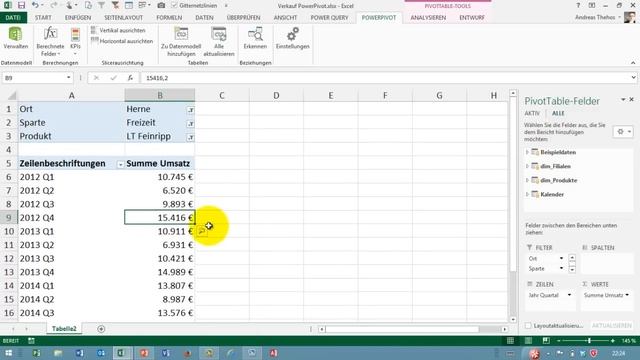Save the workbook via the disk icon
The image size is (640, 360).
(x=21, y=6)
